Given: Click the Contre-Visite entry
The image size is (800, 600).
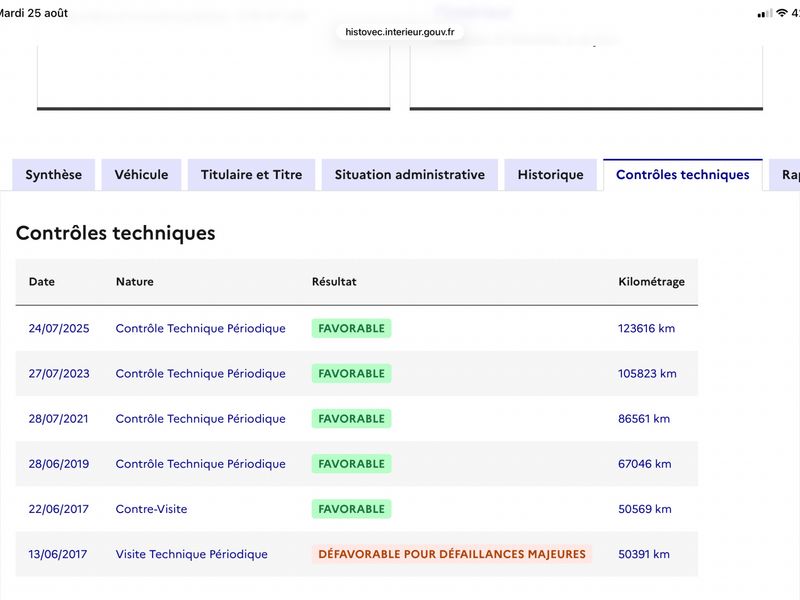Looking at the screenshot, I should (x=152, y=509).
